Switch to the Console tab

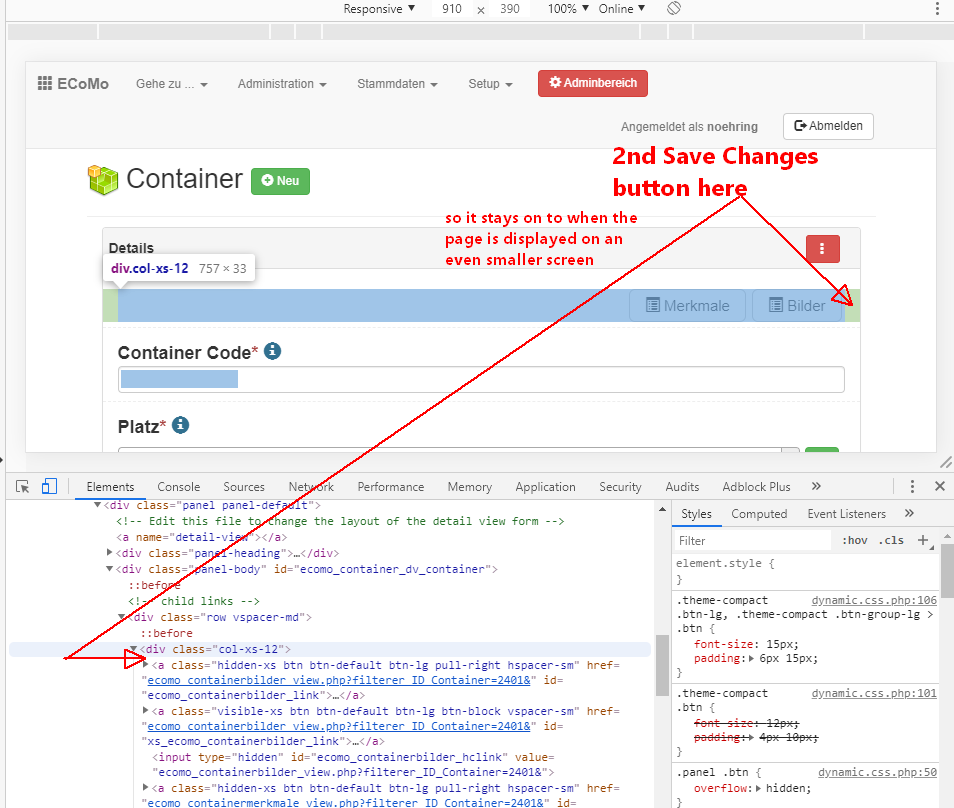pyautogui.click(x=178, y=487)
